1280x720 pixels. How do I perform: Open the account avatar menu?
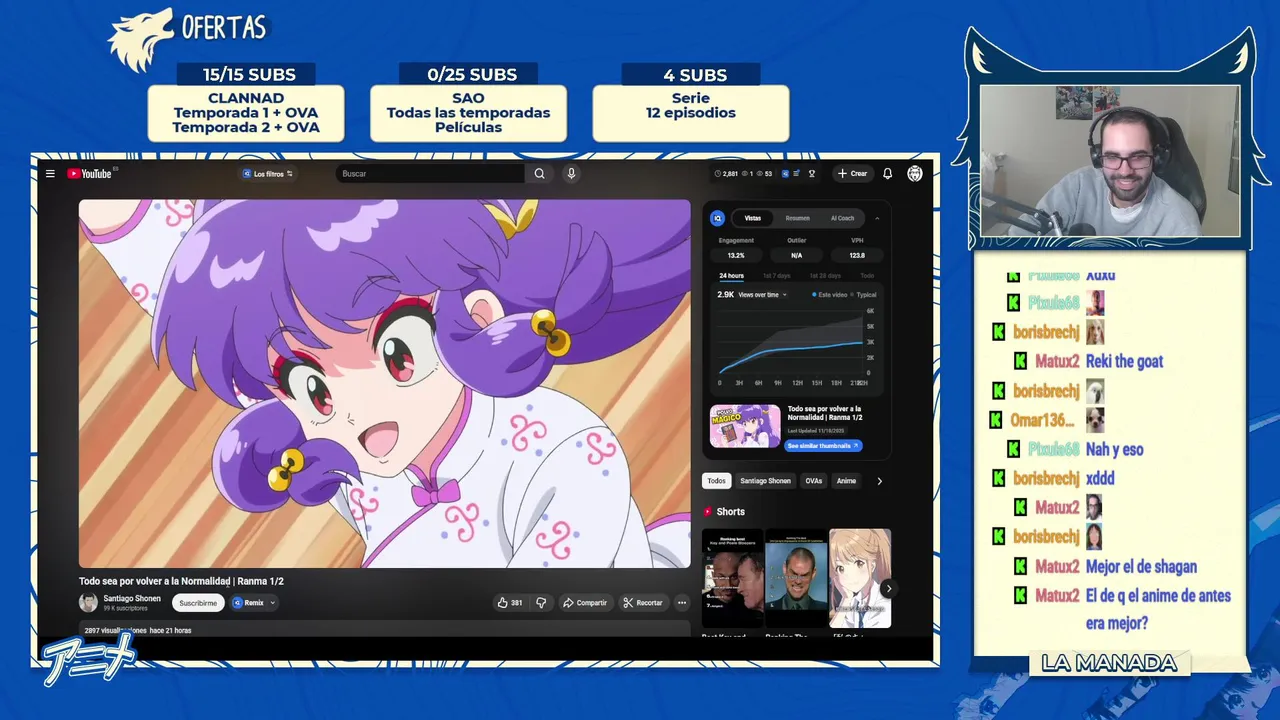click(914, 173)
